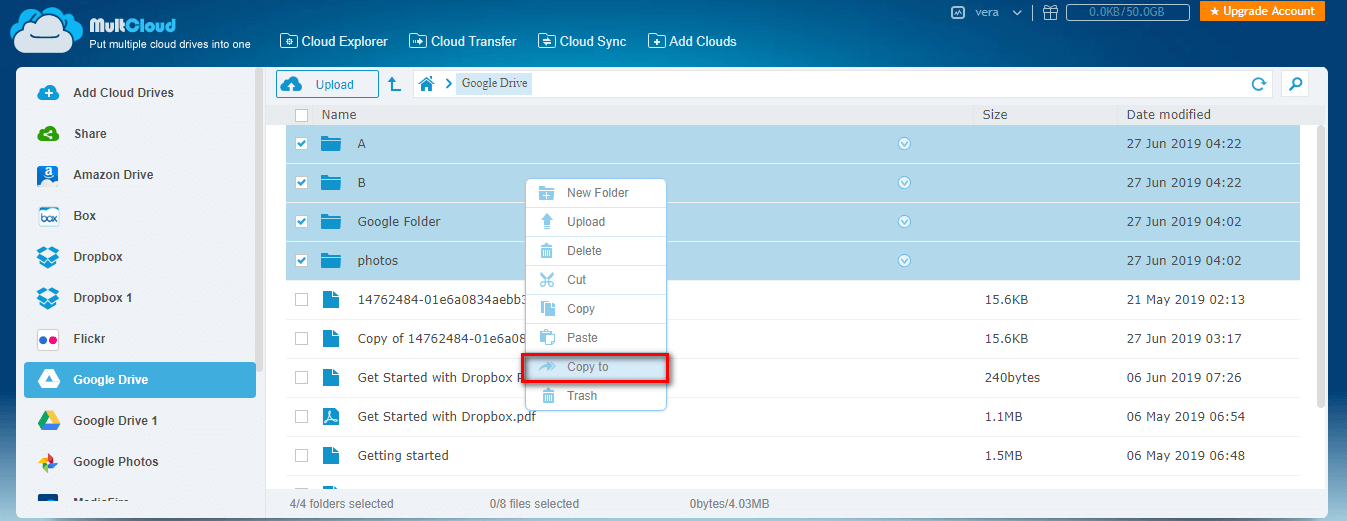Click the gift box icon
The image size is (1347, 521).
coord(1050,12)
